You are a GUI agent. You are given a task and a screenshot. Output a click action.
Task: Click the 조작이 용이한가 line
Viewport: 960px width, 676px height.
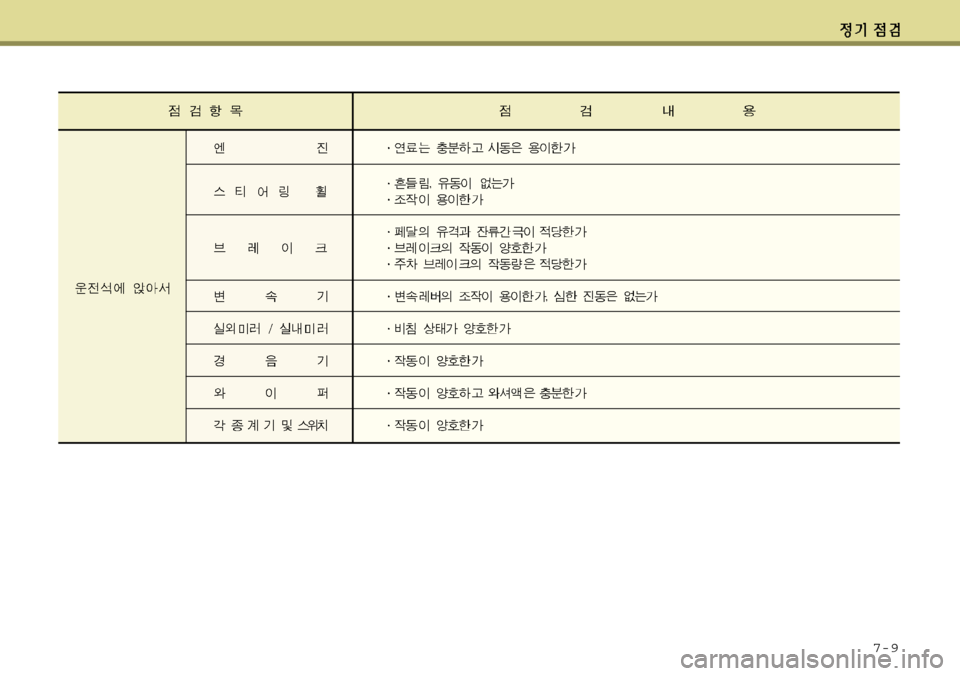click(x=435, y=200)
